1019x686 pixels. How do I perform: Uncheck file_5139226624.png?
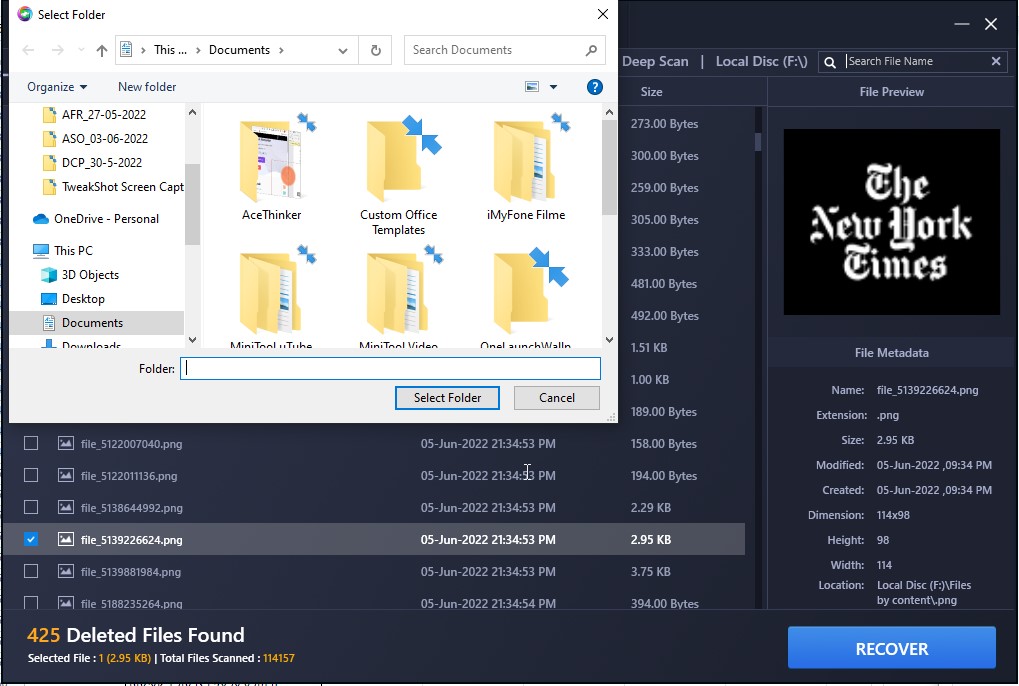click(31, 539)
